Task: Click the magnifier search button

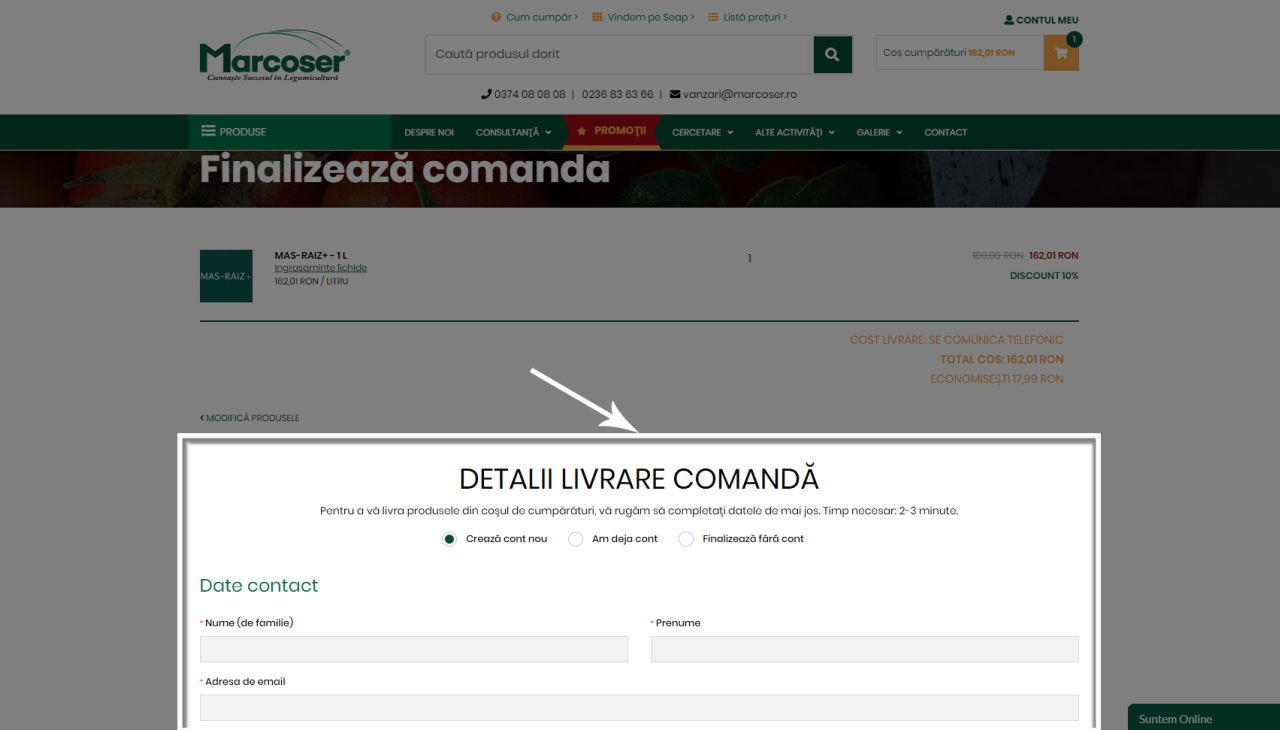Action: (832, 54)
